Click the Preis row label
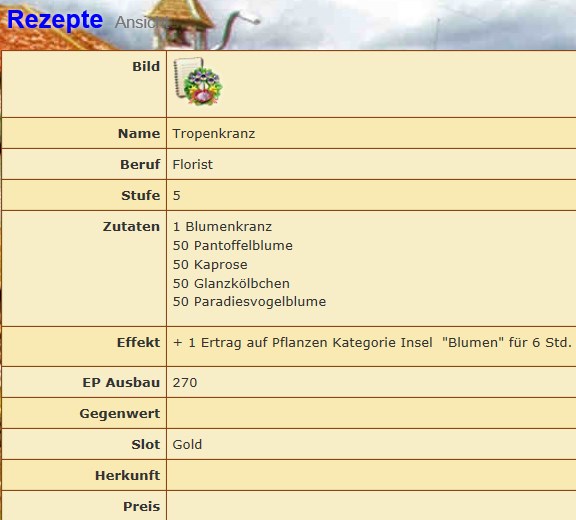 [x=142, y=507]
